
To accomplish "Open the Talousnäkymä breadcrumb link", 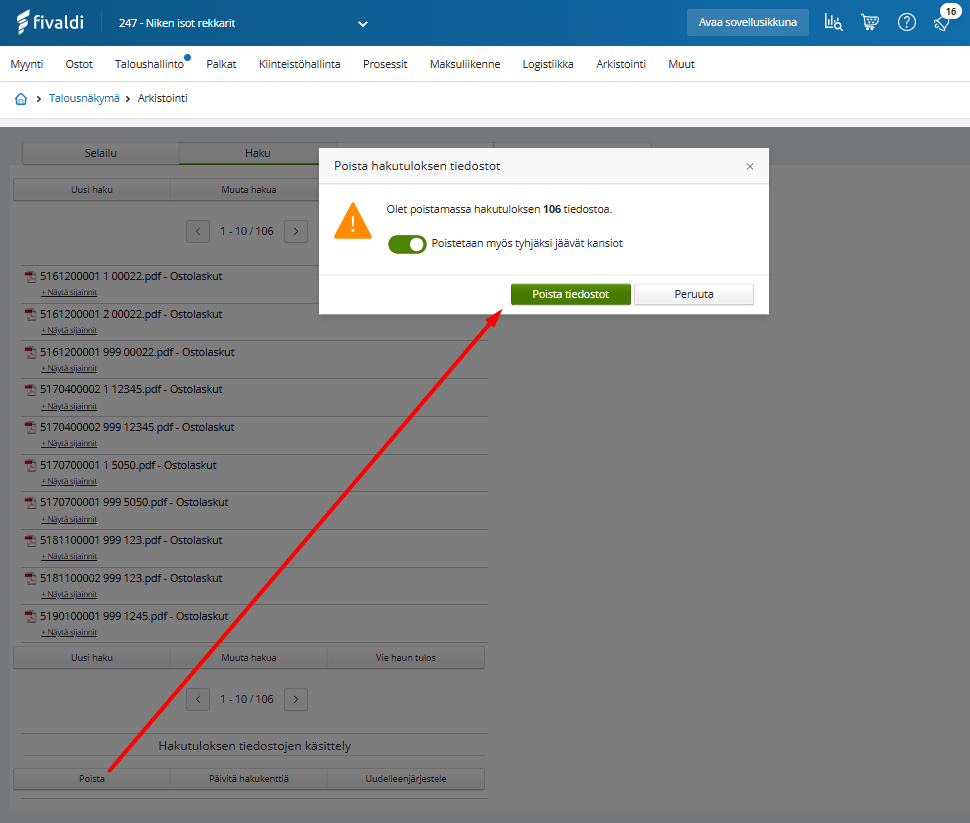I will 84,98.
